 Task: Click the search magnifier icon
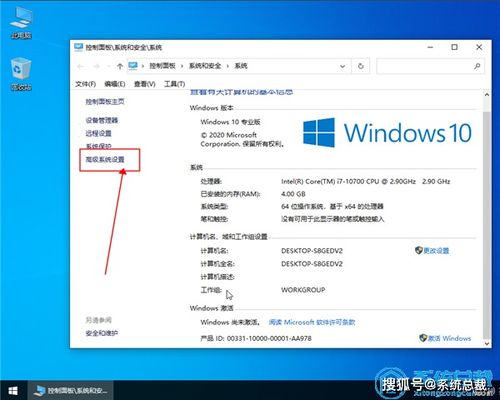click(x=477, y=66)
